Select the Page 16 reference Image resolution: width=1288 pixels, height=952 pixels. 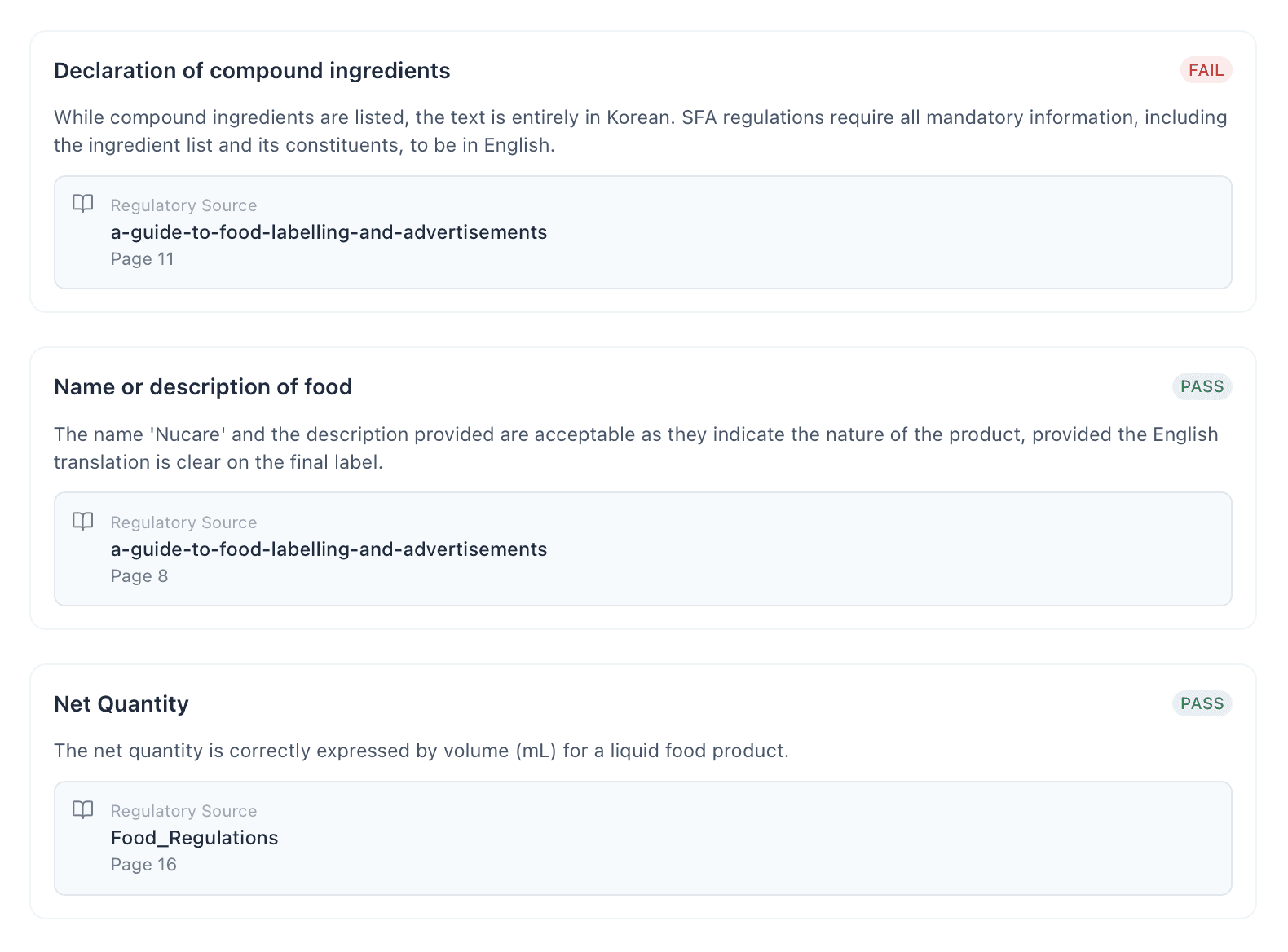click(143, 865)
